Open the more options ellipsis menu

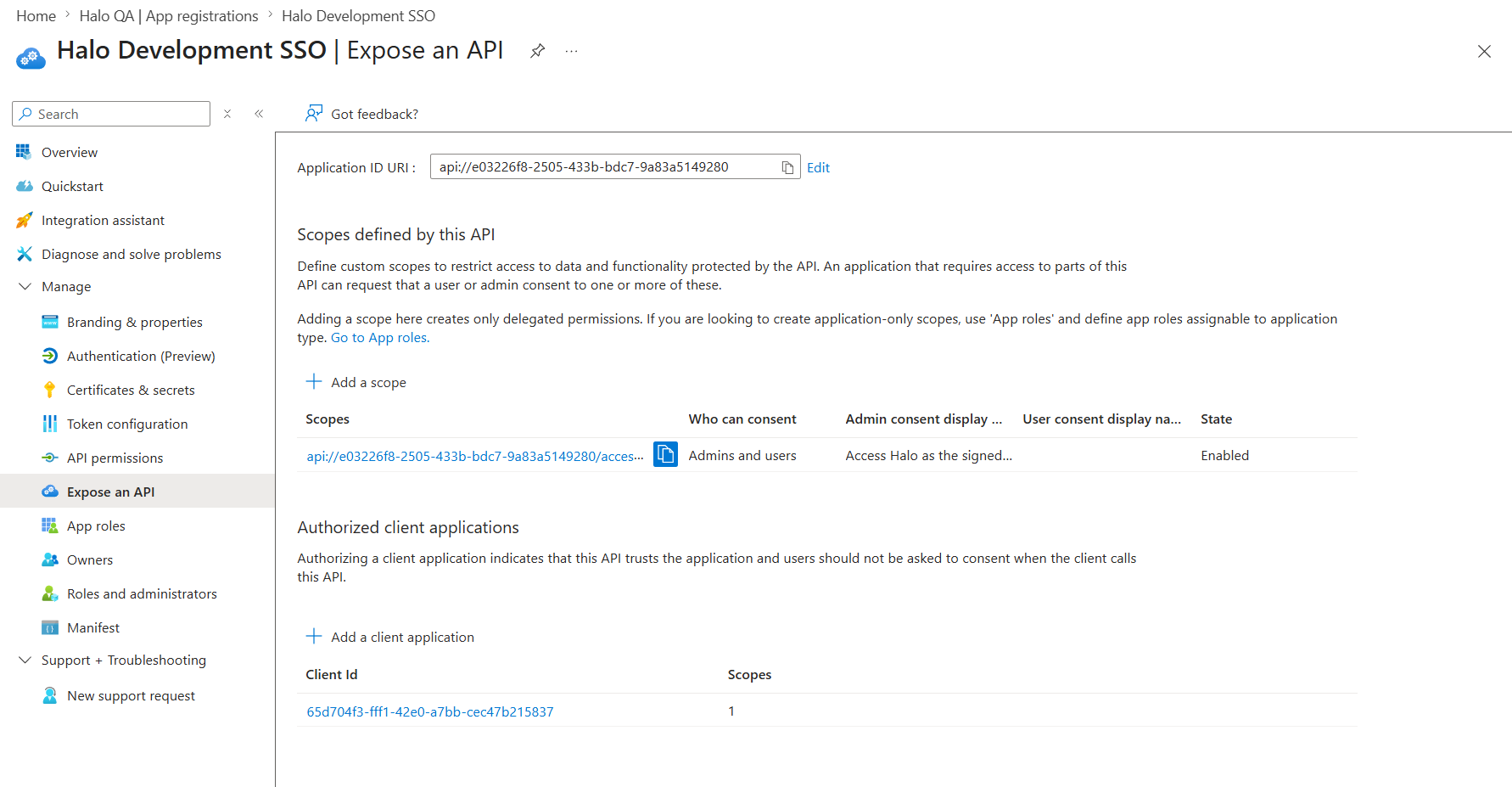click(572, 51)
